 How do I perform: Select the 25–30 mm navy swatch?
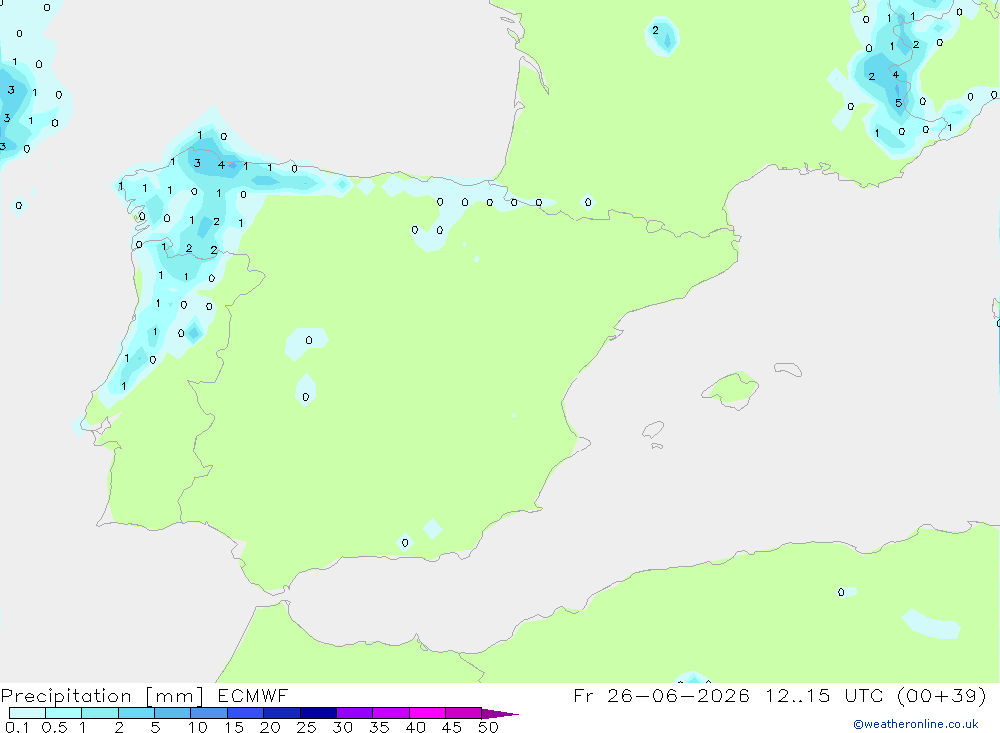pos(318,713)
